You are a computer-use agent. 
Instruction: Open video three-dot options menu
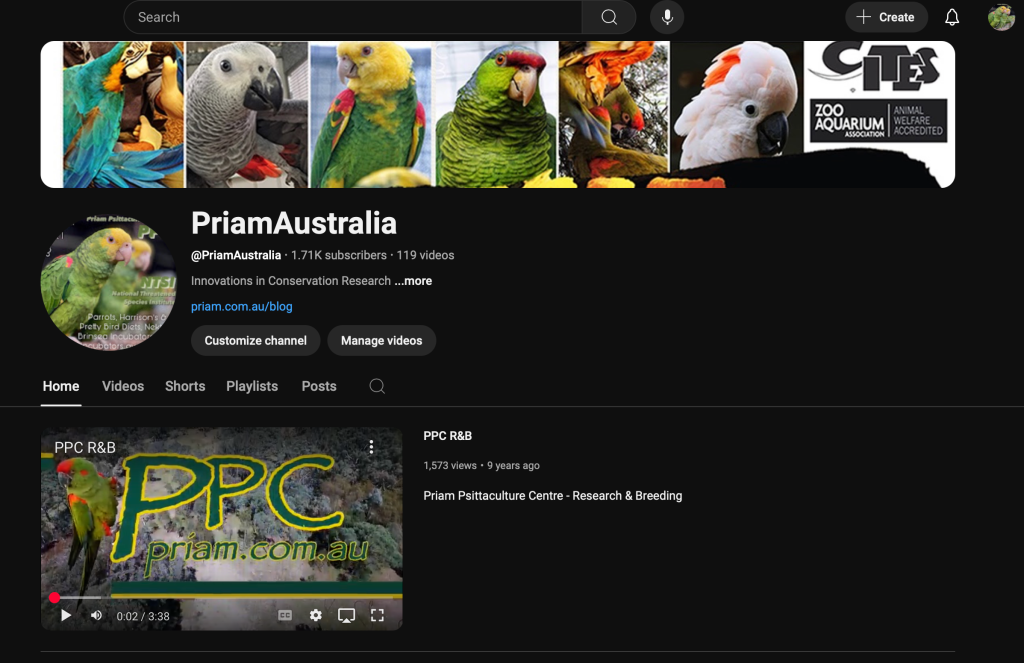[371, 447]
